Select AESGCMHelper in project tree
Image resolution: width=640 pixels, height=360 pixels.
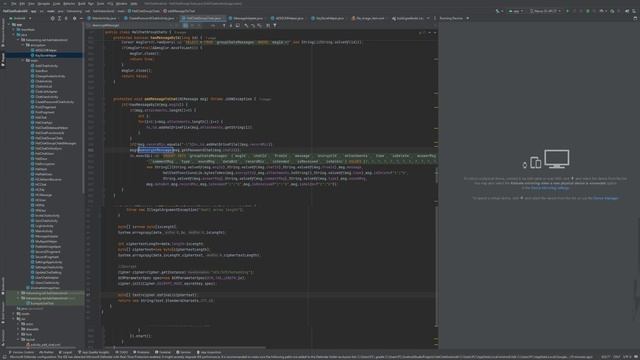[x=44, y=50]
